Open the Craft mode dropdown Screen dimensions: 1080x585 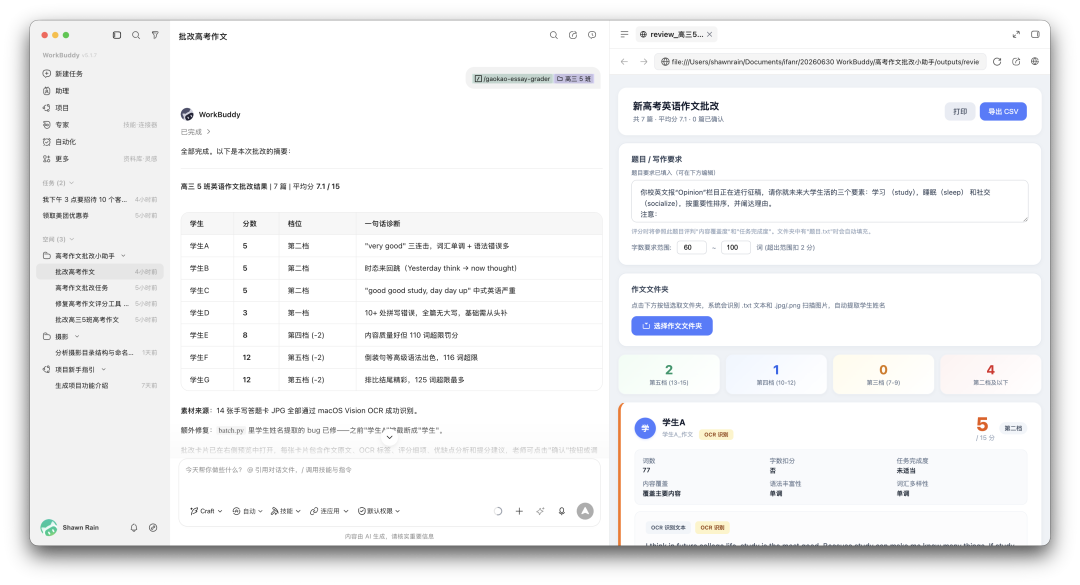point(207,511)
